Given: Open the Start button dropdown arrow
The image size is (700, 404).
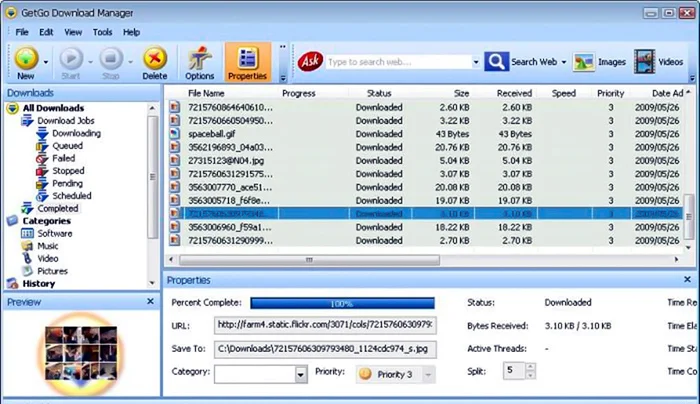Looking at the screenshot, I should point(90,62).
